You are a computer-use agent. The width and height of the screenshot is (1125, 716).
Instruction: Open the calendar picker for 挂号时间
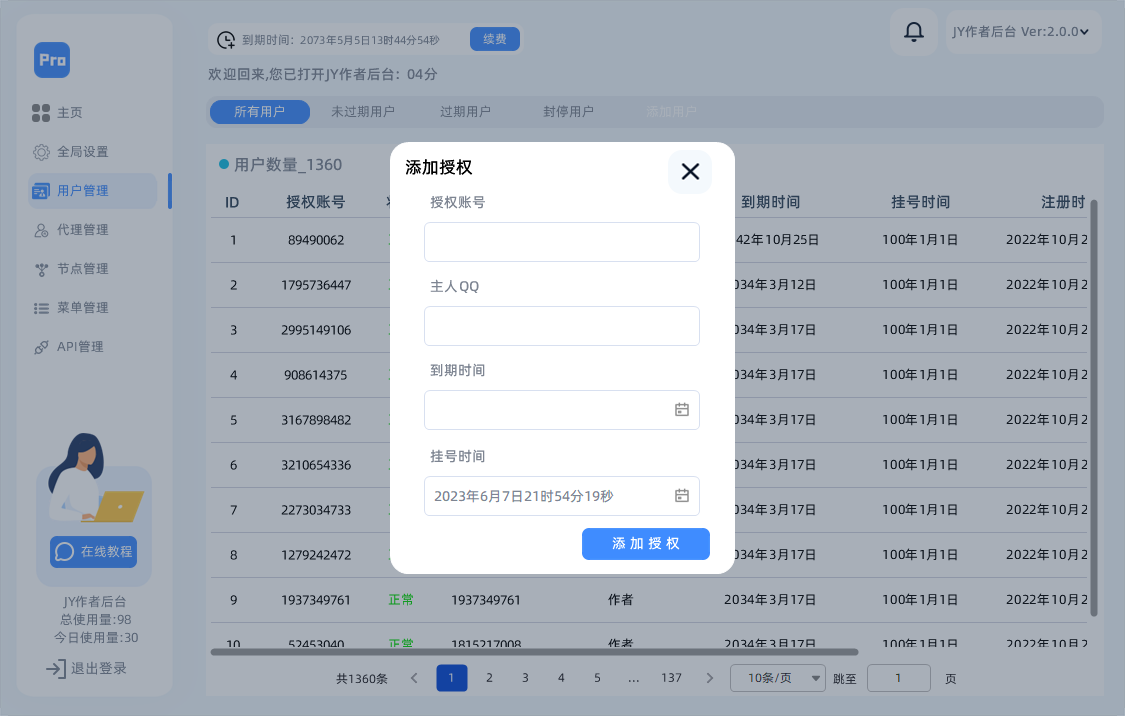click(x=683, y=496)
